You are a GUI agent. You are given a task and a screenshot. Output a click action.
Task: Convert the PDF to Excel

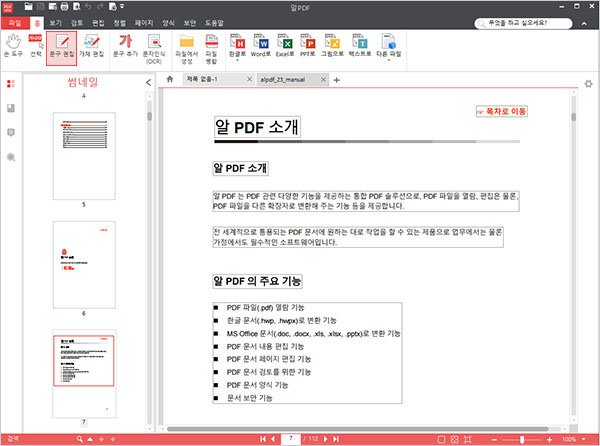coord(285,46)
